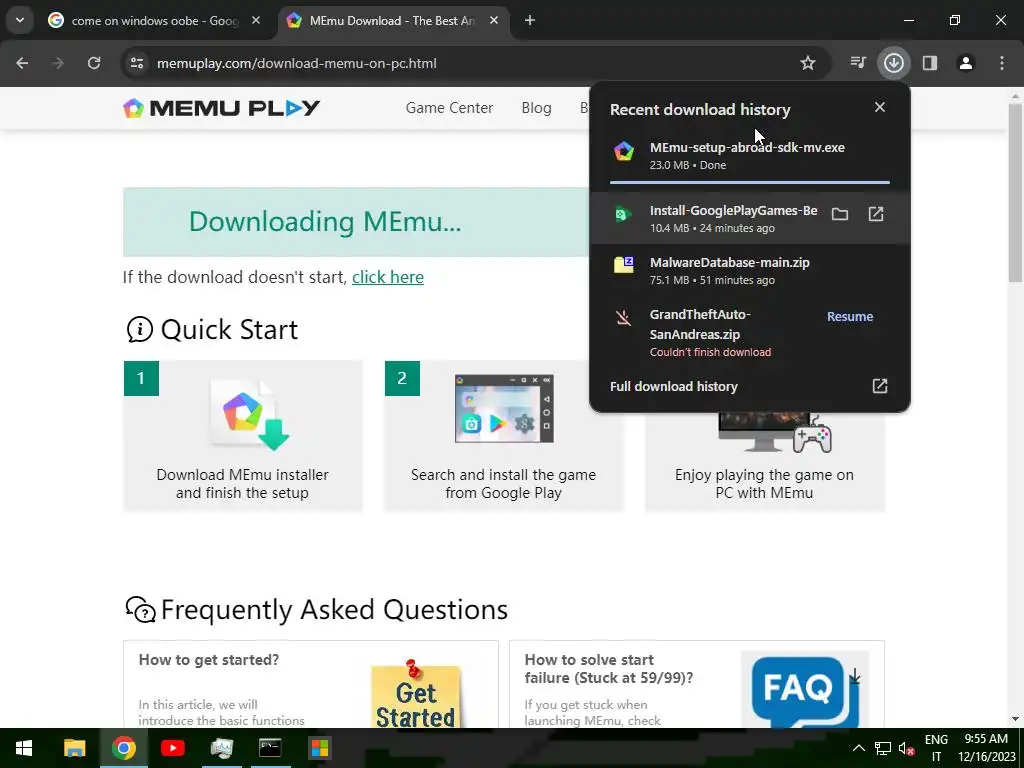Open Command Prompt from taskbar

click(x=270, y=748)
